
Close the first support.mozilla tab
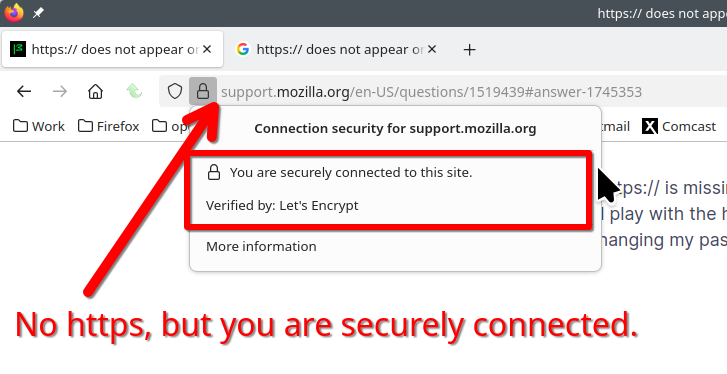[x=207, y=49]
